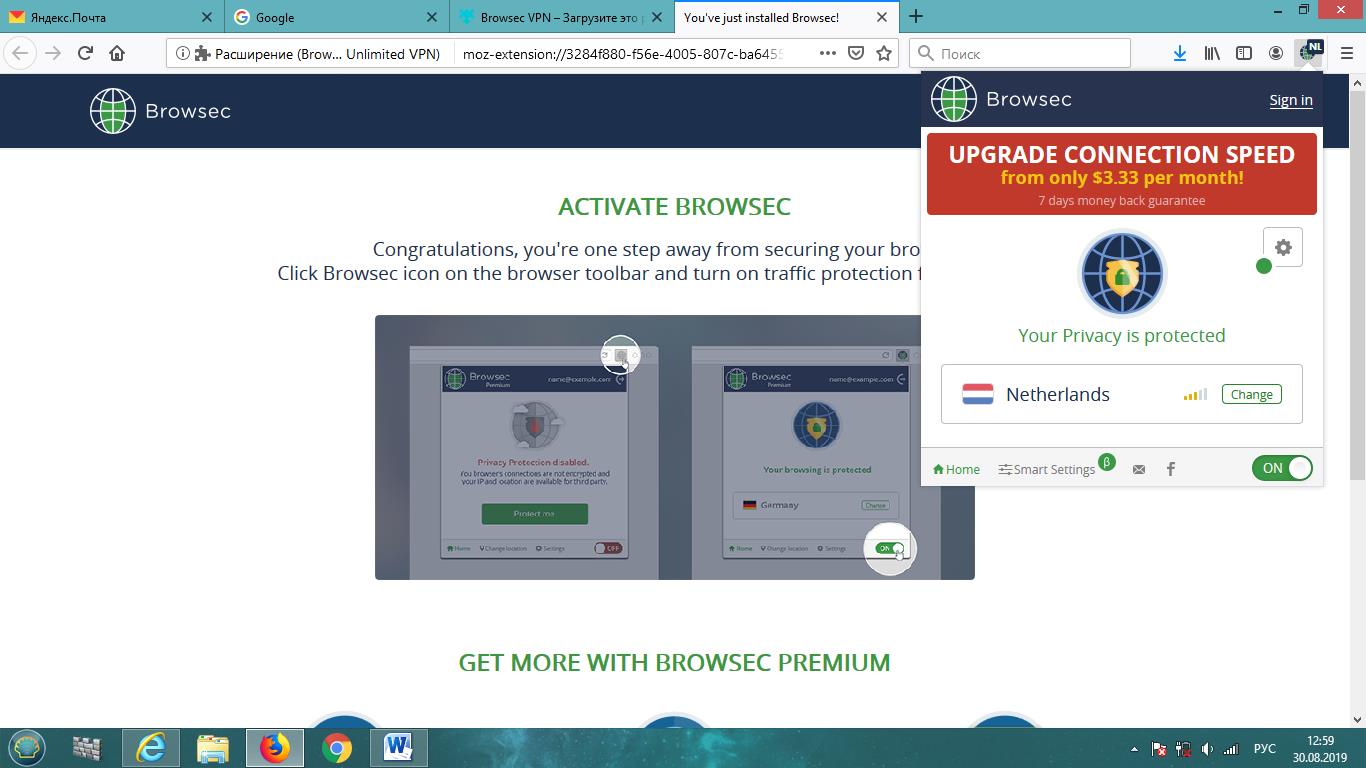Open Microsoft Word from taskbar
Screen dimensions: 1366x768
(x=398, y=748)
